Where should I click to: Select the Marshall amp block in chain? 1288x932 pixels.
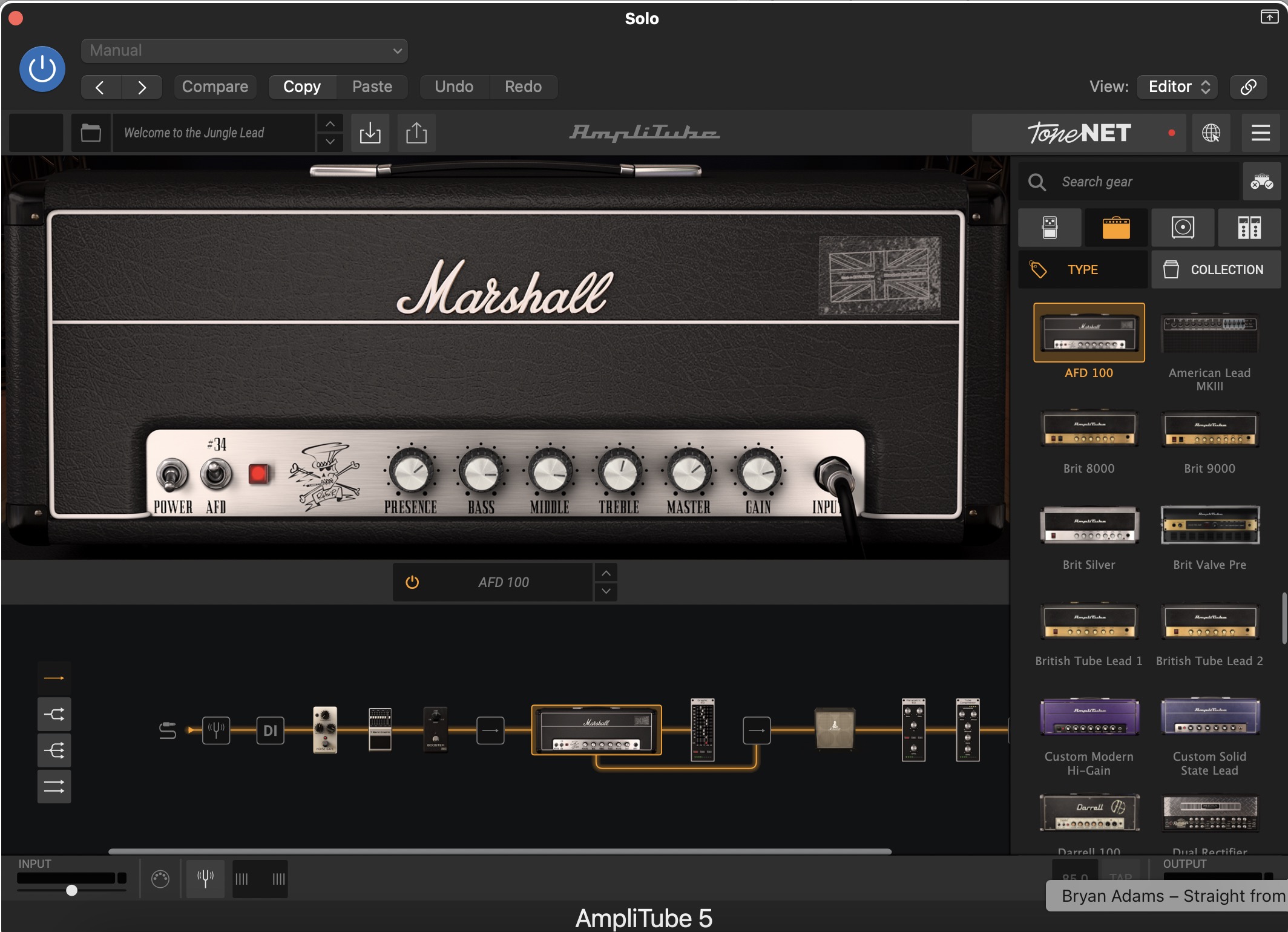coord(596,730)
